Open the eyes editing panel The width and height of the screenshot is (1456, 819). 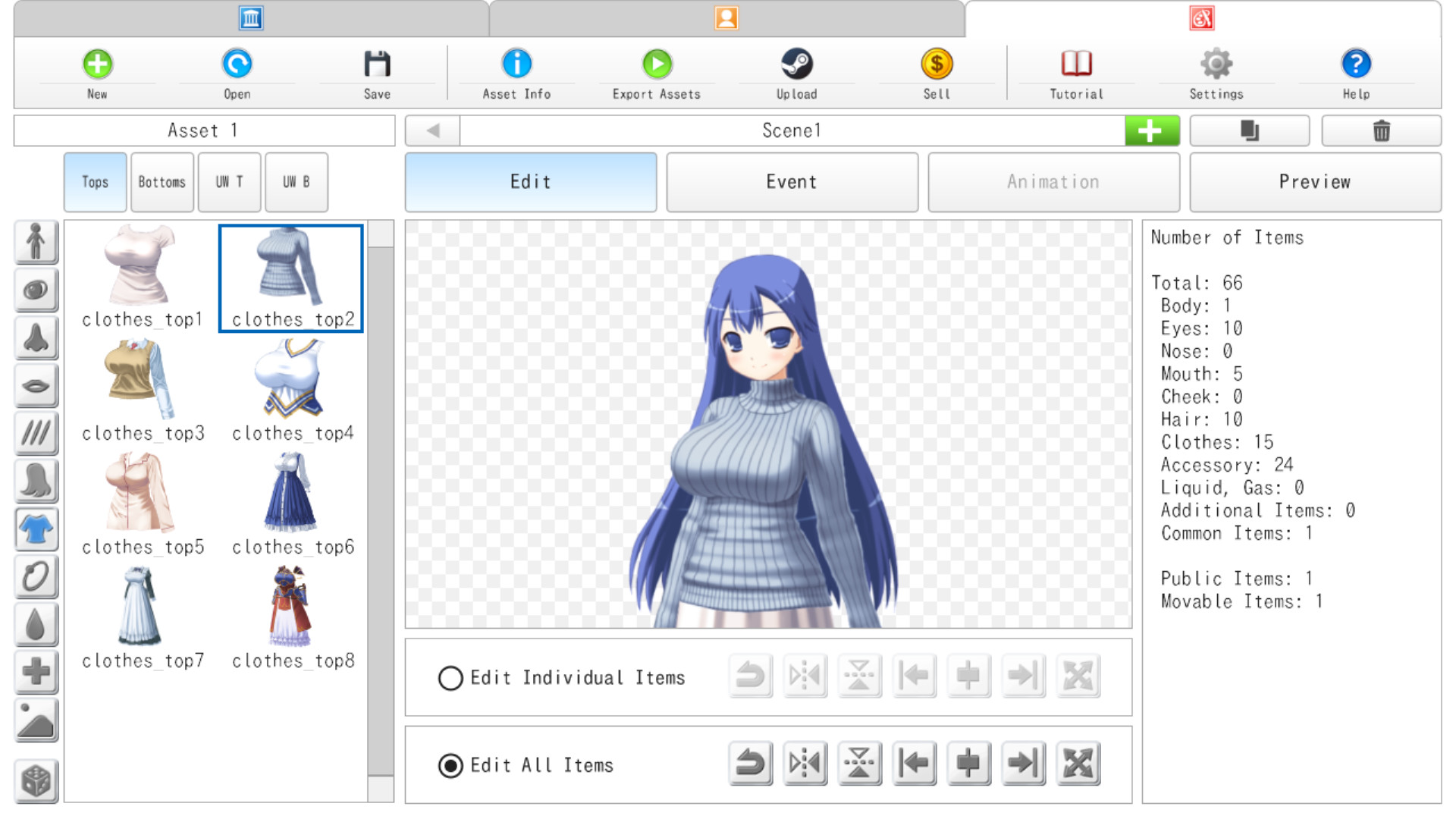[x=36, y=290]
